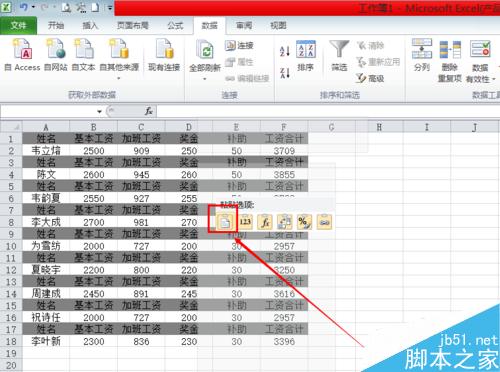
Task: Click Text to Columns (分列)
Action: [x=422, y=55]
